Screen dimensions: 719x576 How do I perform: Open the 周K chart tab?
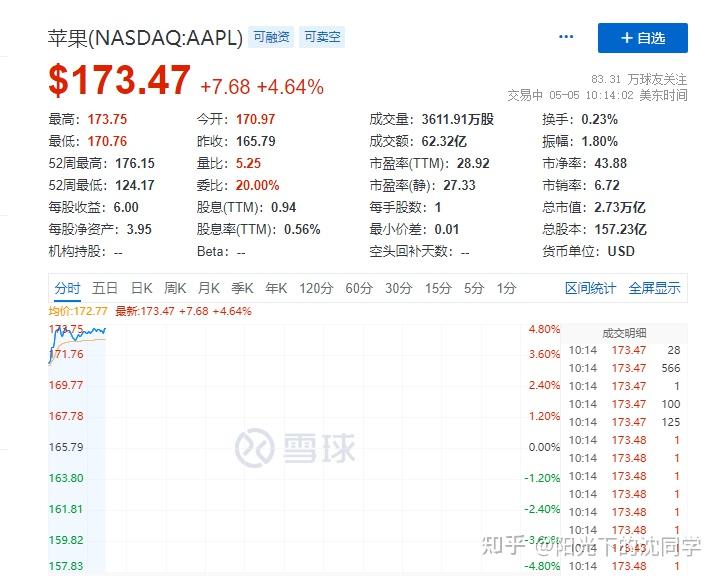click(175, 288)
